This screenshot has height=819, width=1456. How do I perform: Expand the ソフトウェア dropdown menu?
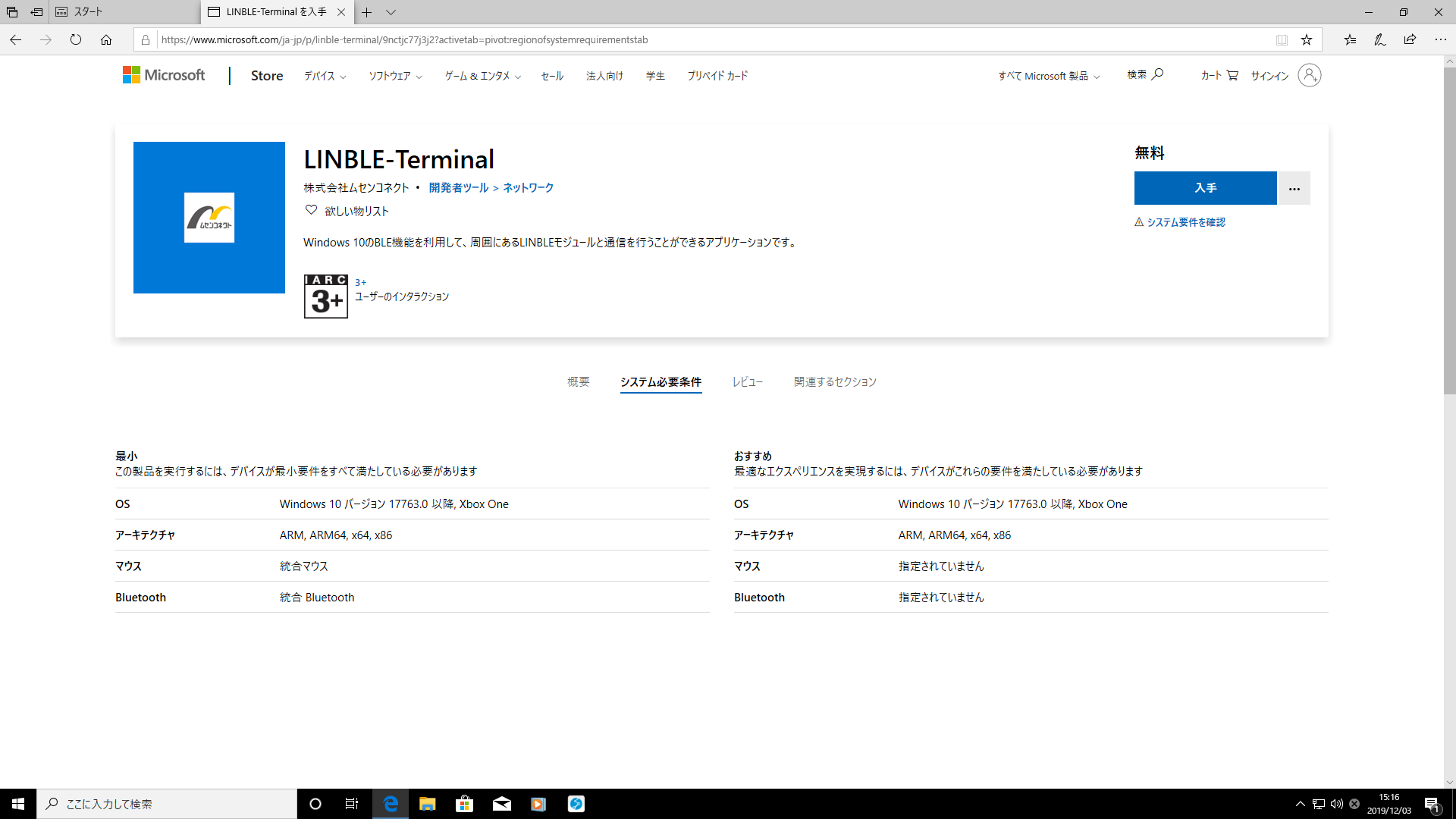[395, 76]
